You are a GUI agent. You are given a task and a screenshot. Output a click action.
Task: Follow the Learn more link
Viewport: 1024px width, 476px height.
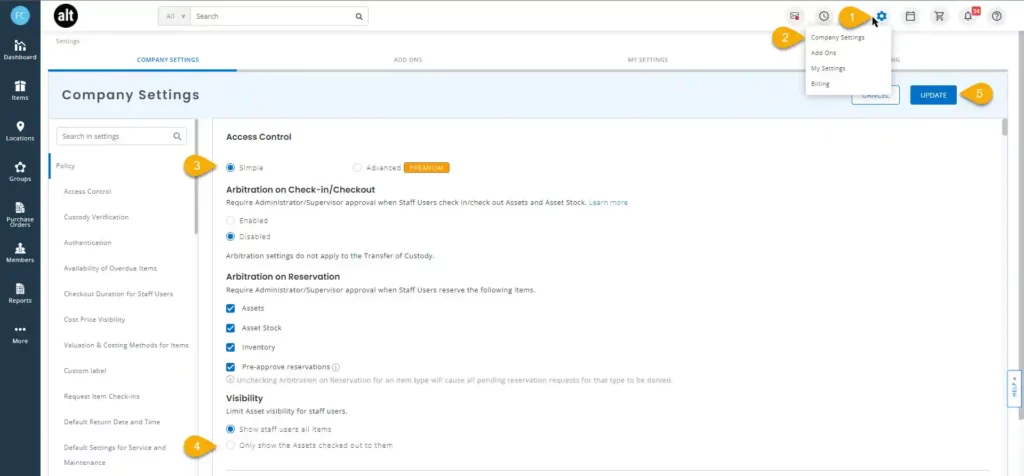(x=608, y=202)
